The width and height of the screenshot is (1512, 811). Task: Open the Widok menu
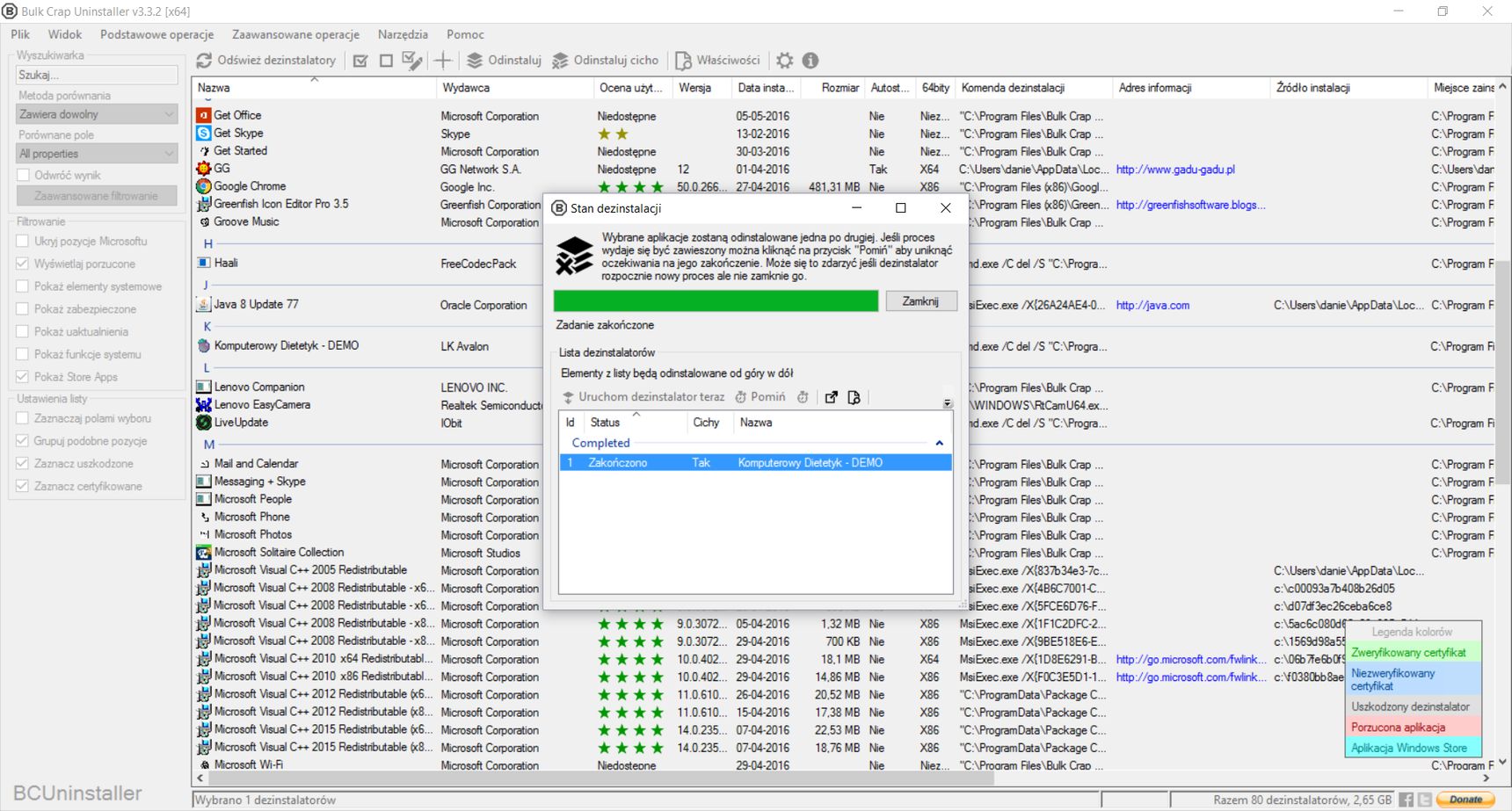(65, 34)
